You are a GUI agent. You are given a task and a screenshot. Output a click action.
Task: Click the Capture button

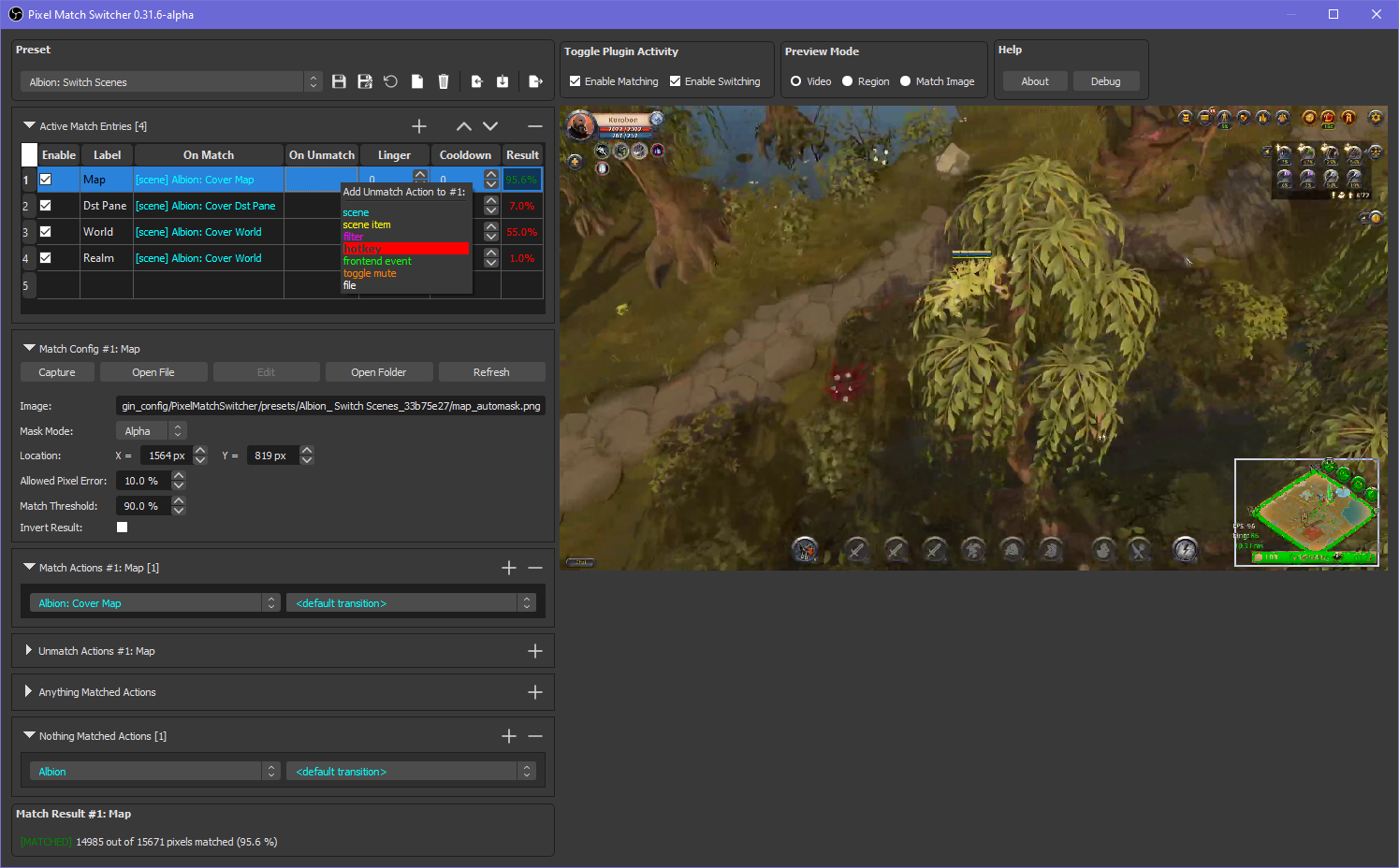pyautogui.click(x=57, y=372)
